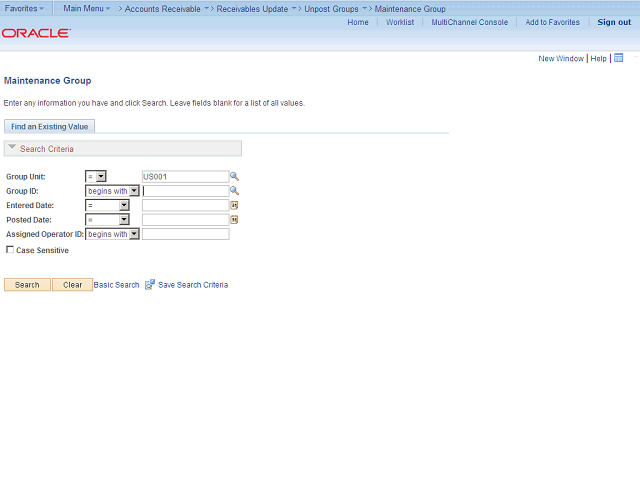Open New Window link
The height and width of the screenshot is (480, 640).
pos(561,58)
